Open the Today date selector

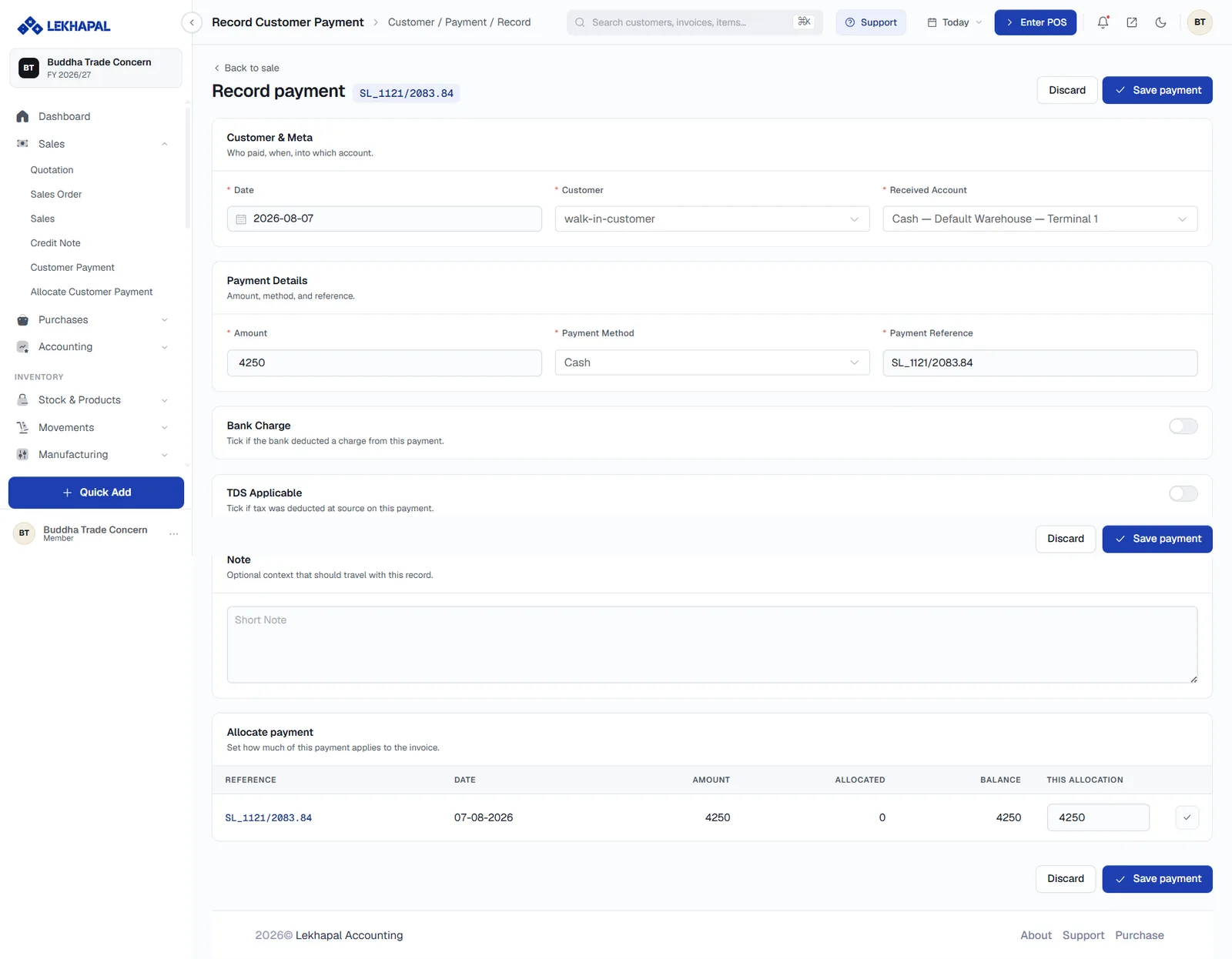[955, 22]
